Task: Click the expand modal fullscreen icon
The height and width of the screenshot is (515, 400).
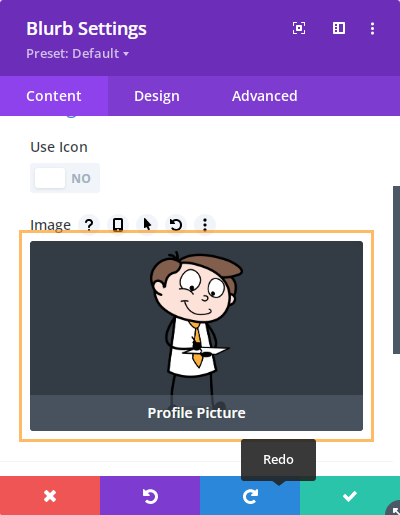Action: click(x=299, y=28)
